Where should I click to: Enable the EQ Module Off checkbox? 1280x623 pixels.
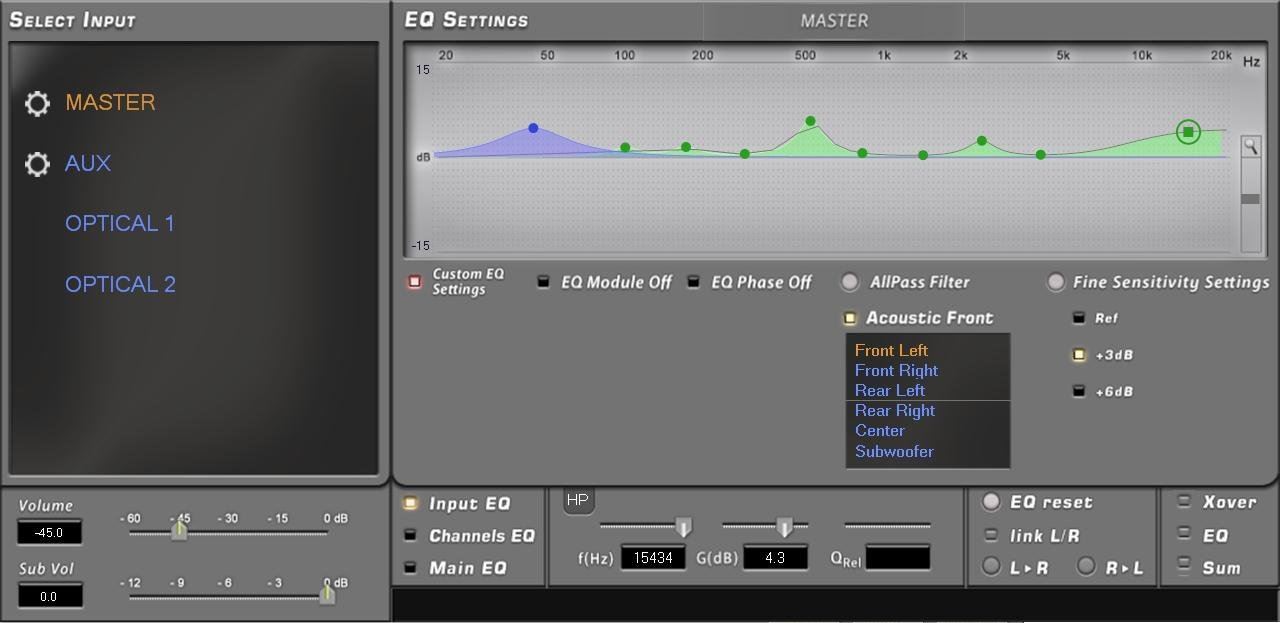point(544,282)
